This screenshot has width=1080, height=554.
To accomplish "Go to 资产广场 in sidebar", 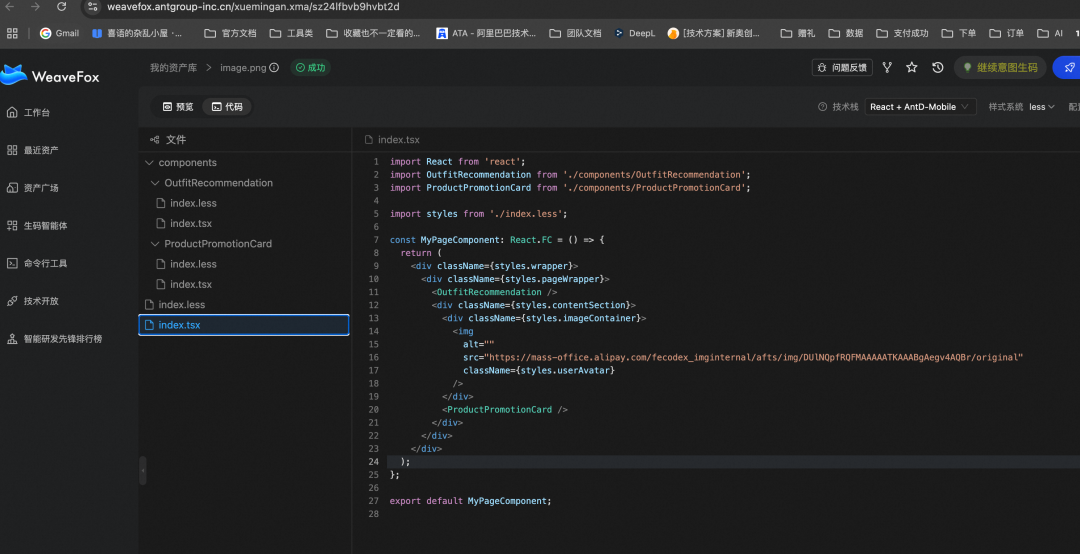I will click(x=41, y=188).
